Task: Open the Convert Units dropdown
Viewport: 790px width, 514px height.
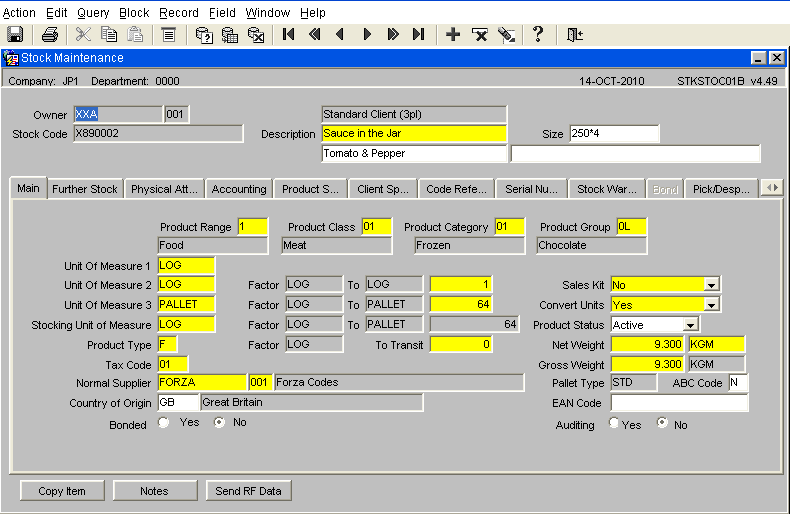Action: click(711, 305)
